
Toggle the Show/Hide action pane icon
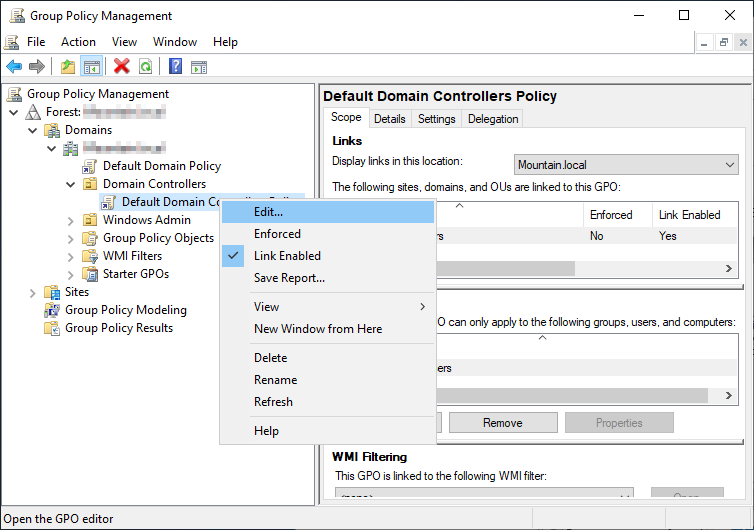point(199,67)
